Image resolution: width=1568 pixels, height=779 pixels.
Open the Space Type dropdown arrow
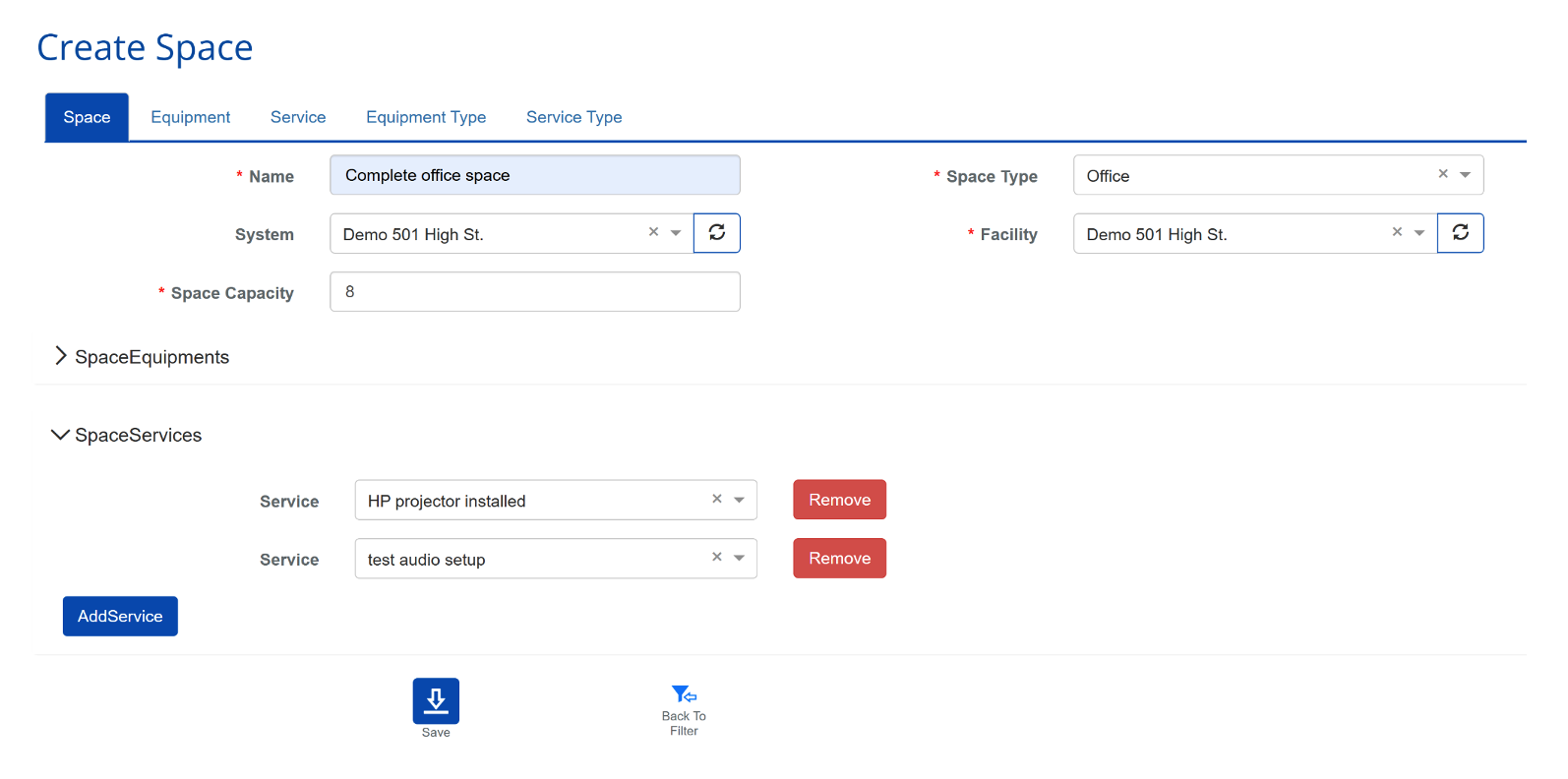coord(1465,175)
